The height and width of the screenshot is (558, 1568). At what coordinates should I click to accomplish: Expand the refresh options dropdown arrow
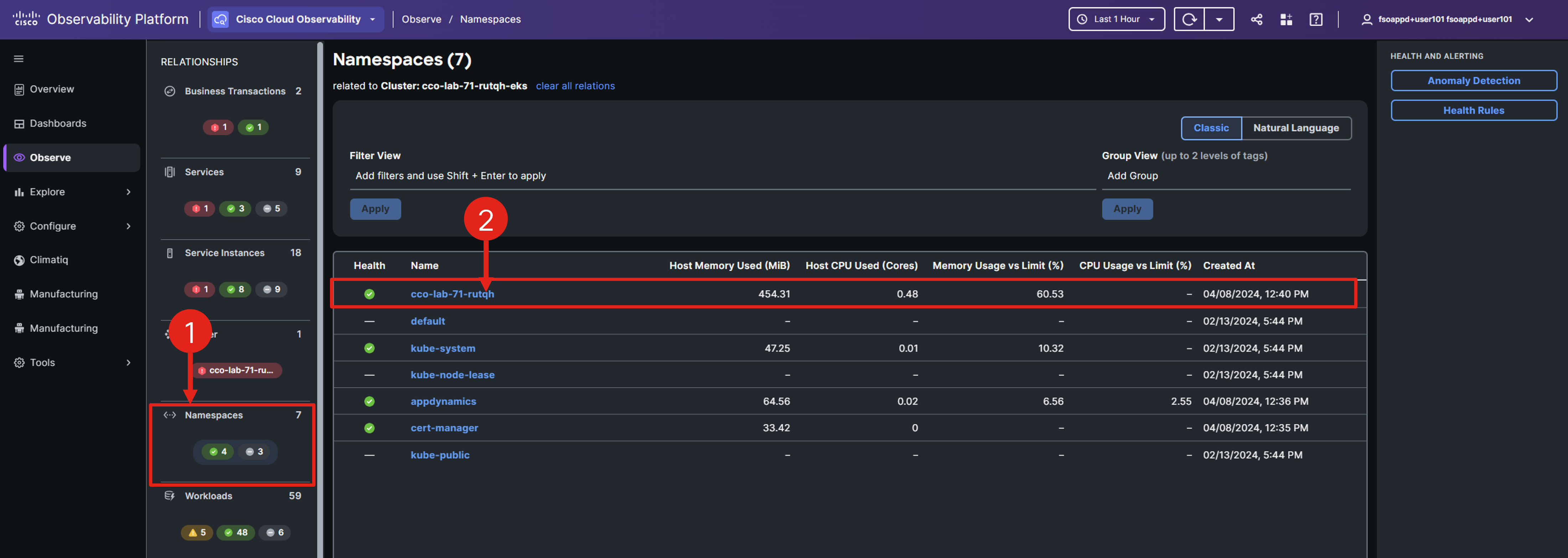(1219, 20)
